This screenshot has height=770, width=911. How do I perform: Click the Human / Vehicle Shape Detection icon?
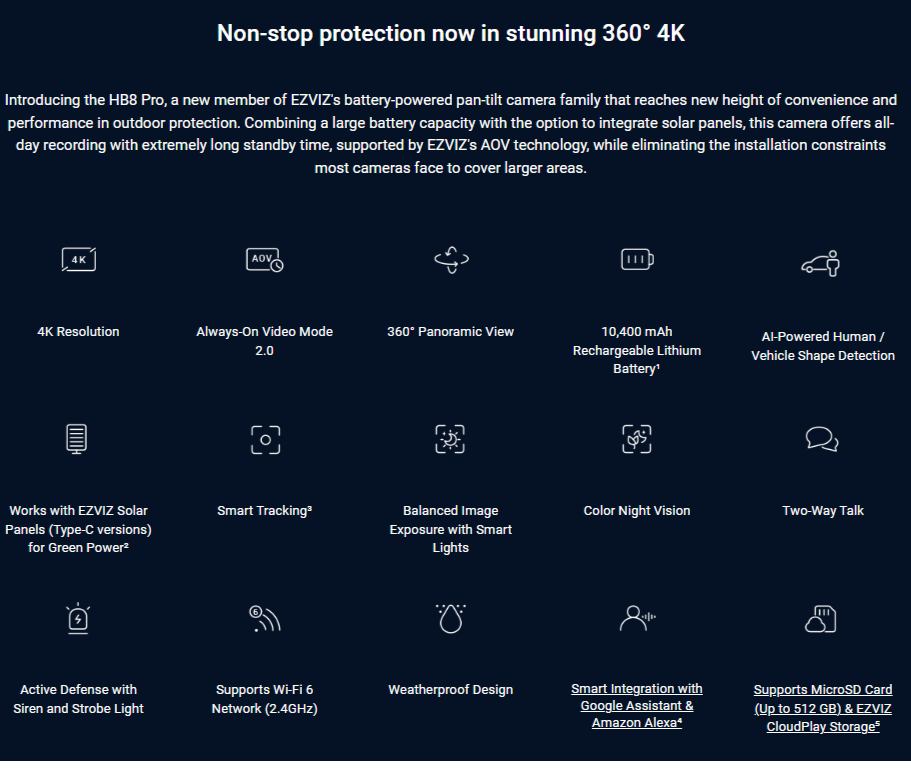point(822,263)
